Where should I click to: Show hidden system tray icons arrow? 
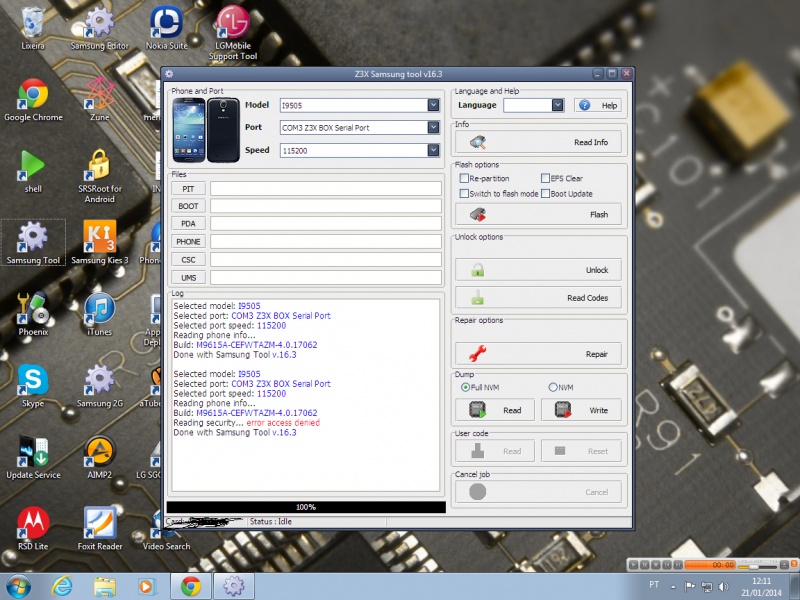[x=673, y=587]
